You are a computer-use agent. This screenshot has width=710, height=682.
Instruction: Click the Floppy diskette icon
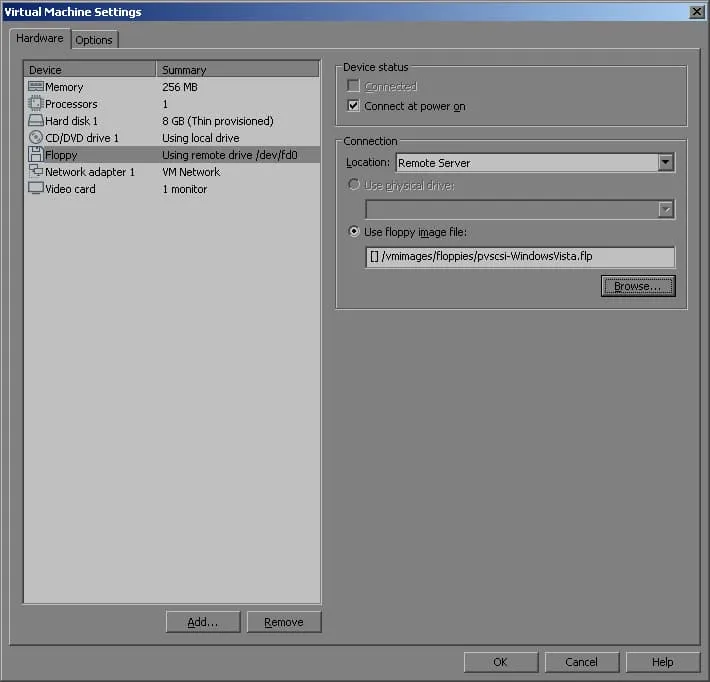(x=36, y=154)
